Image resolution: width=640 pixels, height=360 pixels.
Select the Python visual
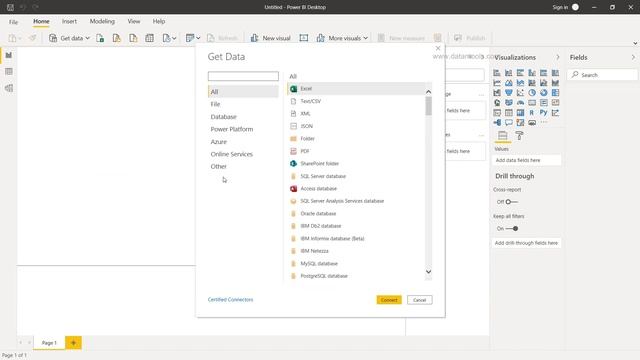543,113
